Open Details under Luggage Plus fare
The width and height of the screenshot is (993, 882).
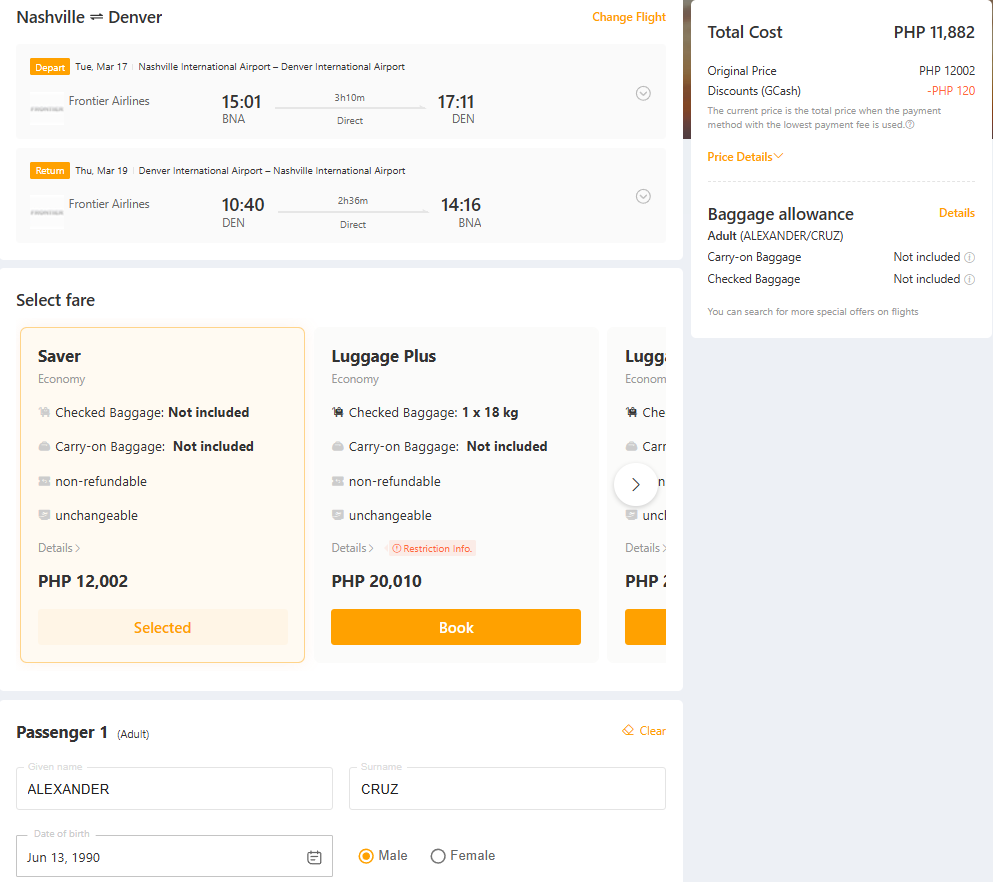tap(353, 548)
